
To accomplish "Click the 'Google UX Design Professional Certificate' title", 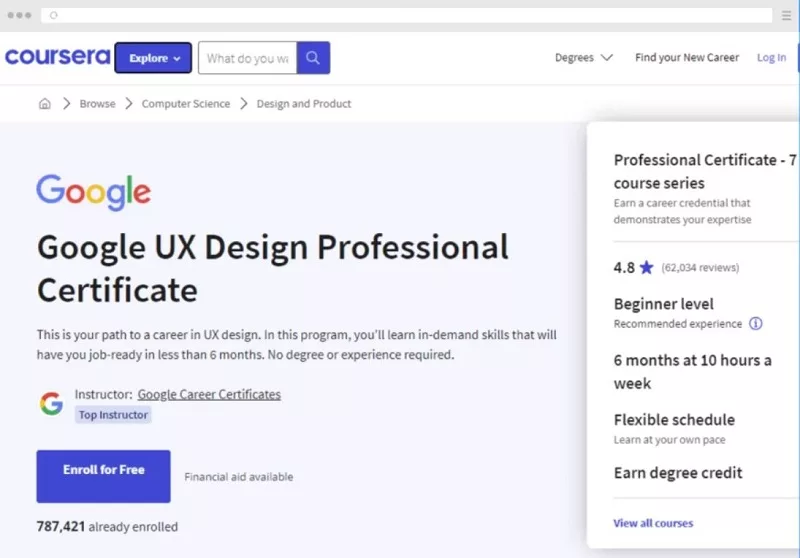I will click(273, 268).
